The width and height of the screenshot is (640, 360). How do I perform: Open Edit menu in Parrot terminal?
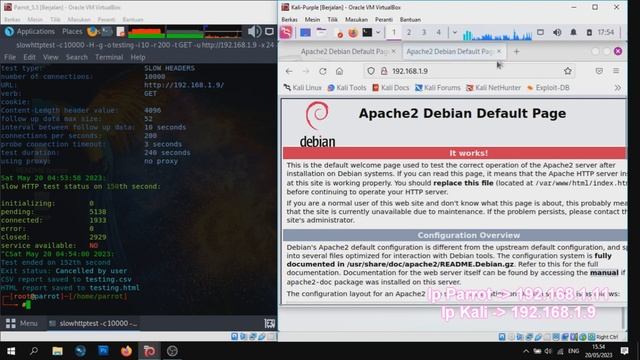click(x=29, y=57)
